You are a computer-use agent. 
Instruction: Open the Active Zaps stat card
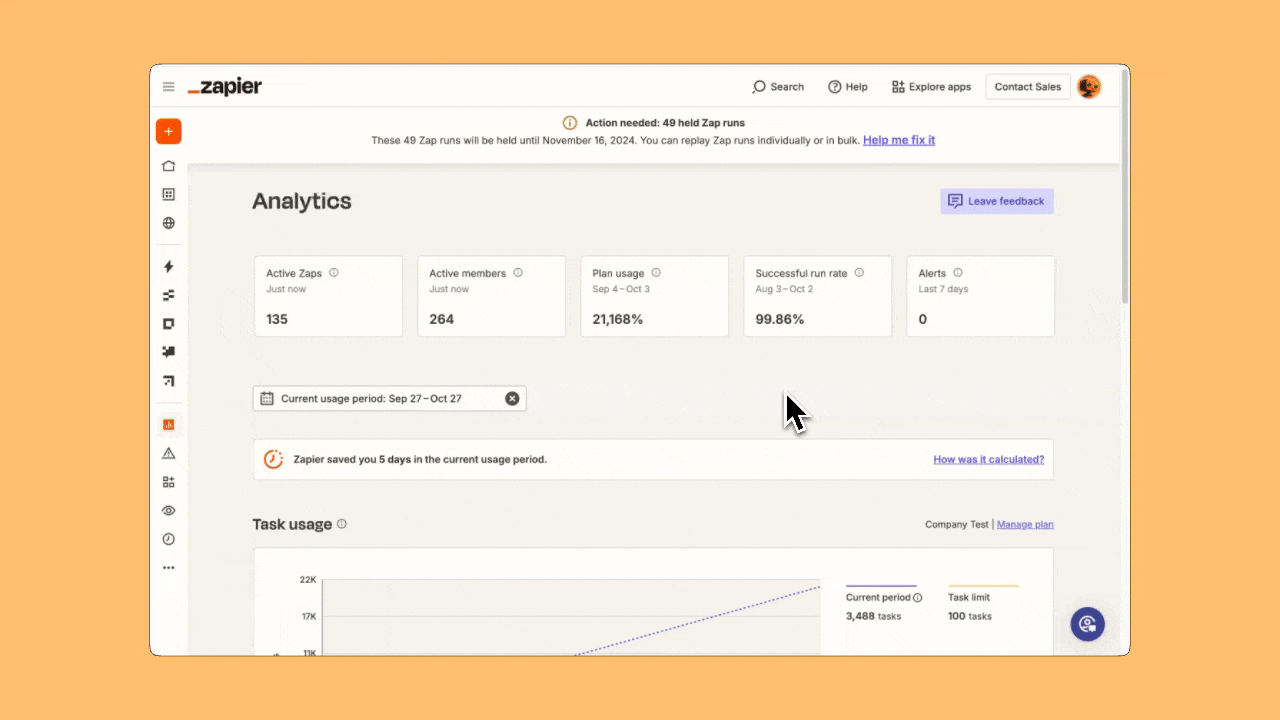328,296
